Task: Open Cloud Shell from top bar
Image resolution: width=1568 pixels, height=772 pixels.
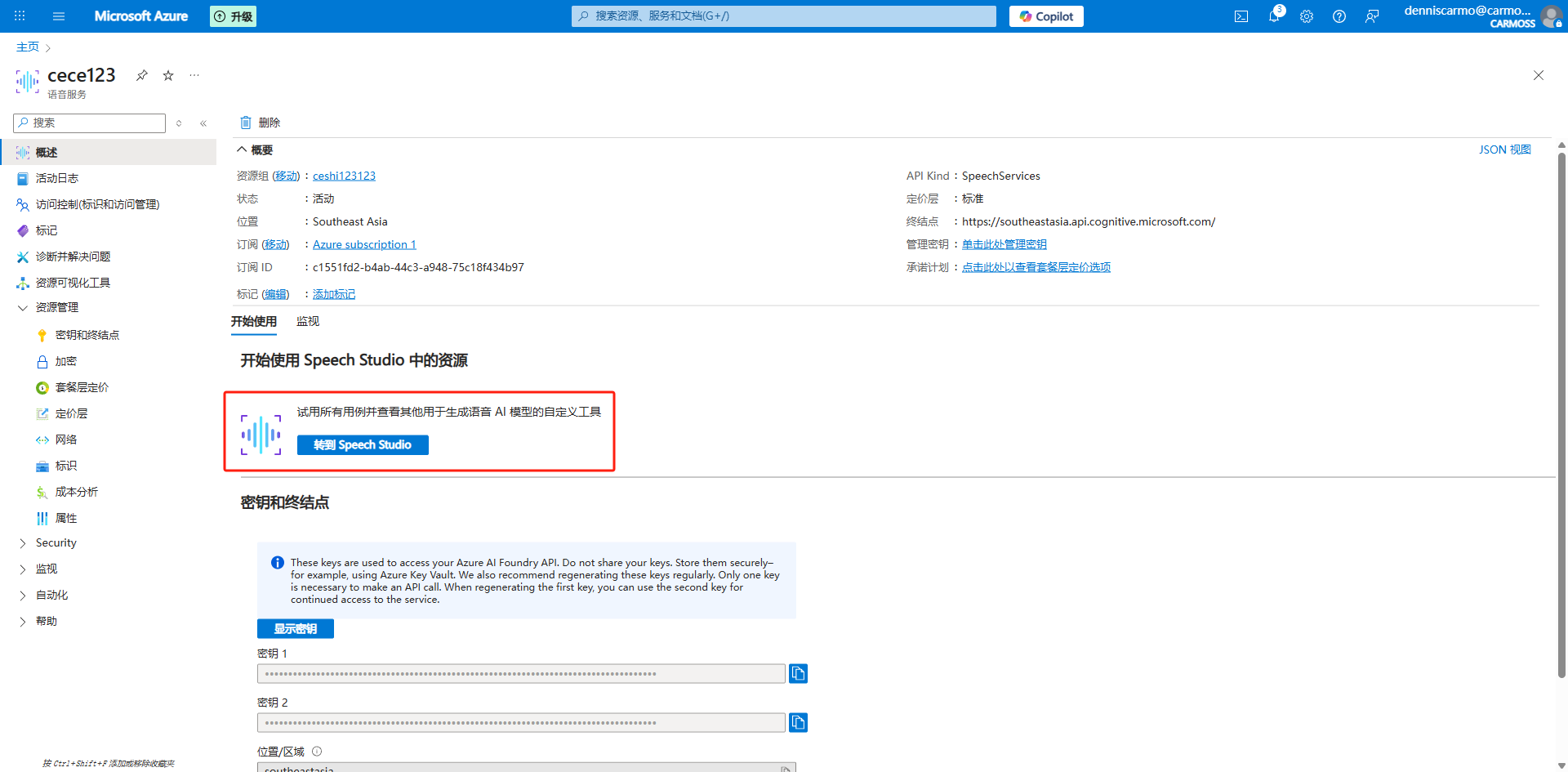Action: (1241, 16)
